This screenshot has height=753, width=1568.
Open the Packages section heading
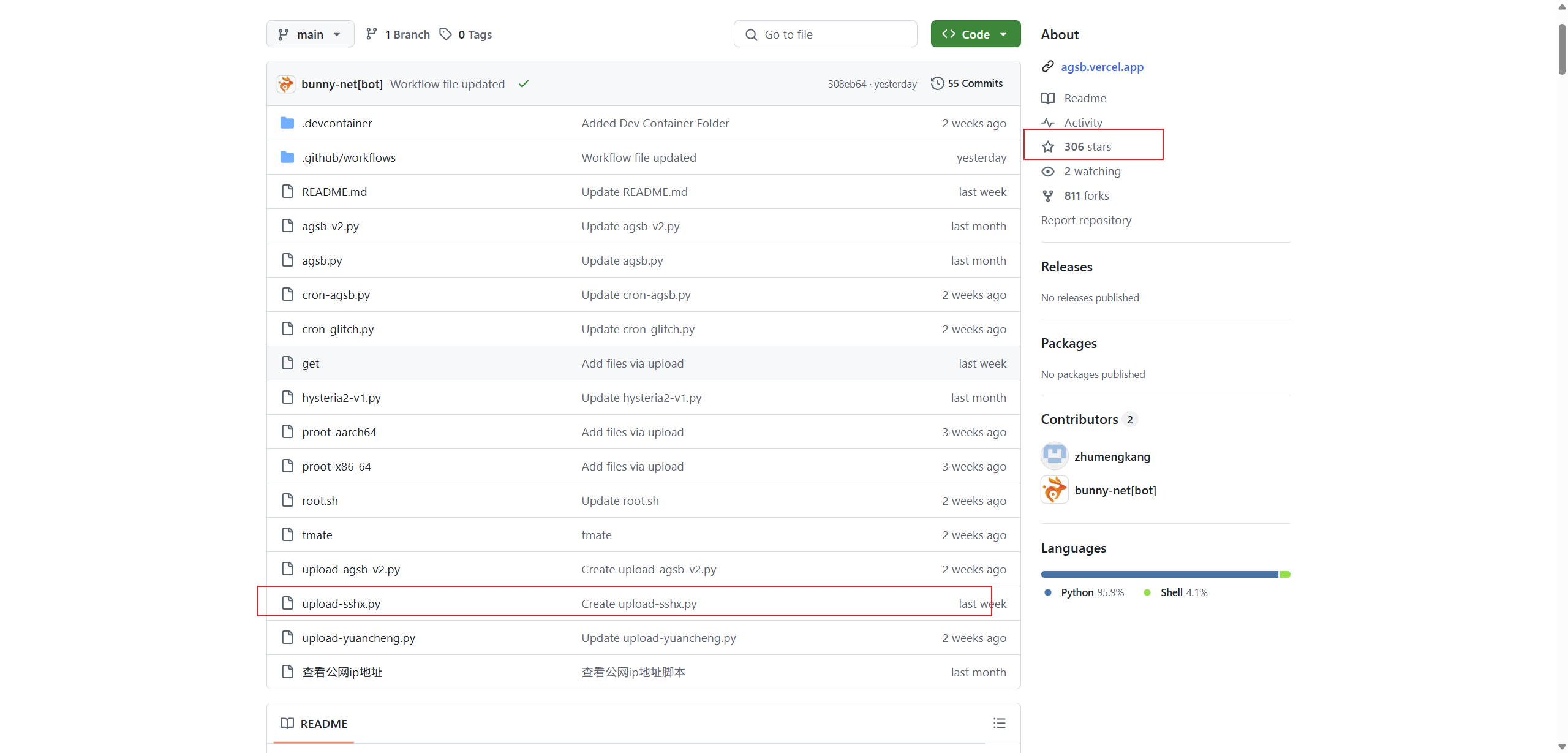1069,343
